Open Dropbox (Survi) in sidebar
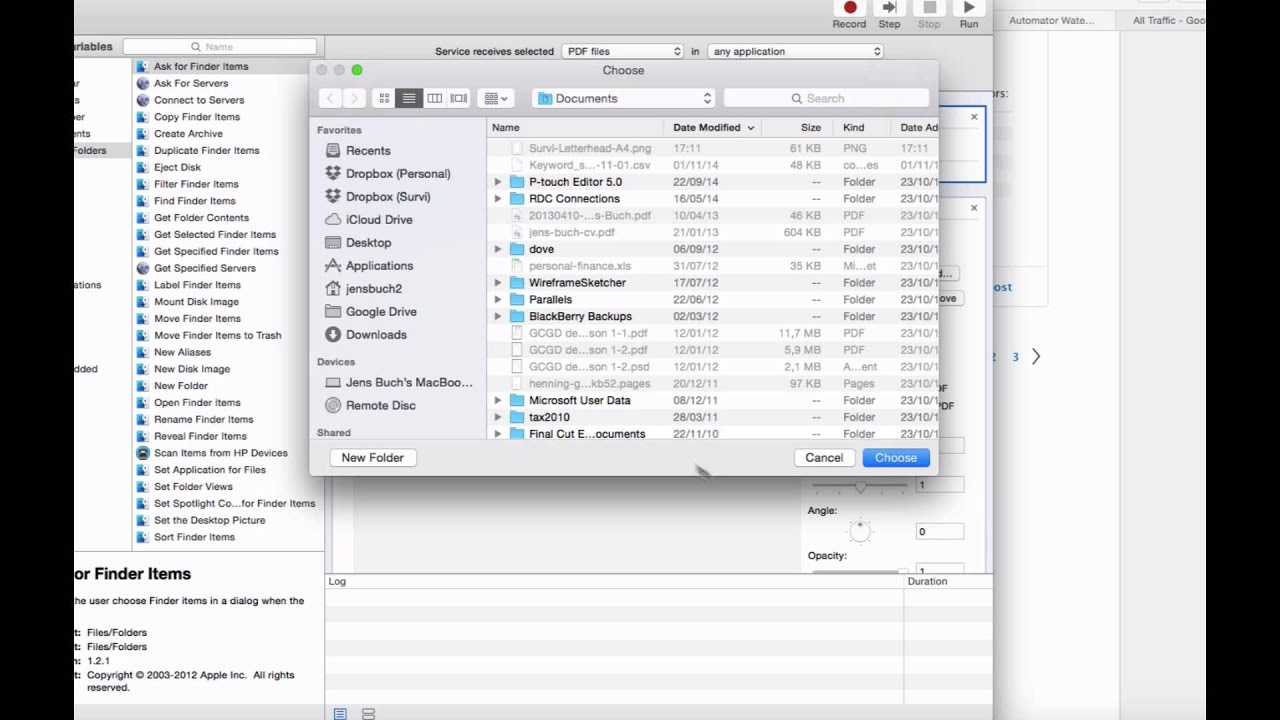This screenshot has height=720, width=1280. (x=378, y=197)
